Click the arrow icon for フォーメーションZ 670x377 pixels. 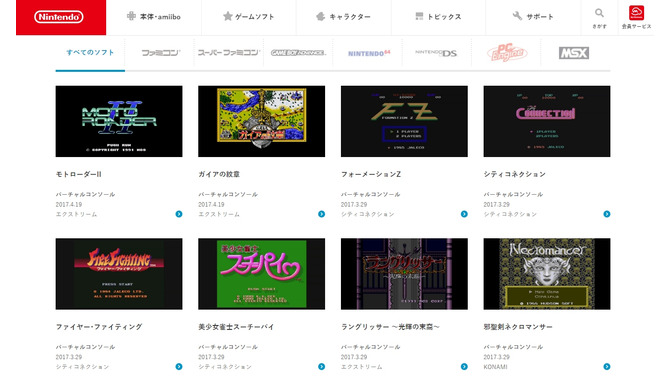[464, 214]
